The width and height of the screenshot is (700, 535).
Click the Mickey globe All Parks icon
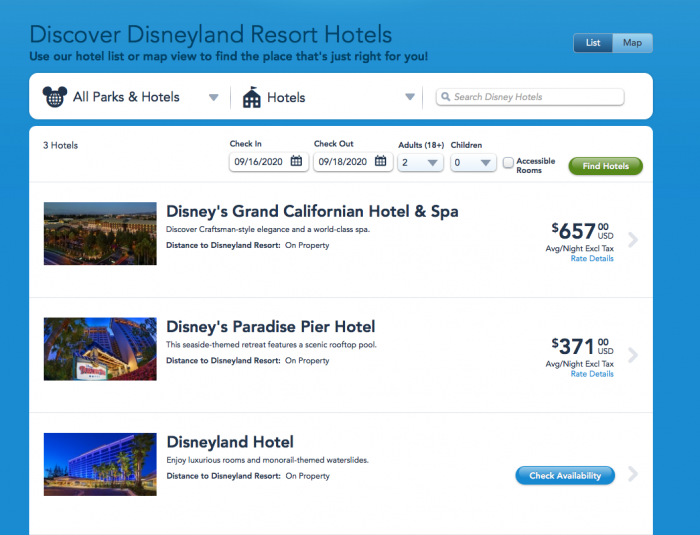coord(55,97)
